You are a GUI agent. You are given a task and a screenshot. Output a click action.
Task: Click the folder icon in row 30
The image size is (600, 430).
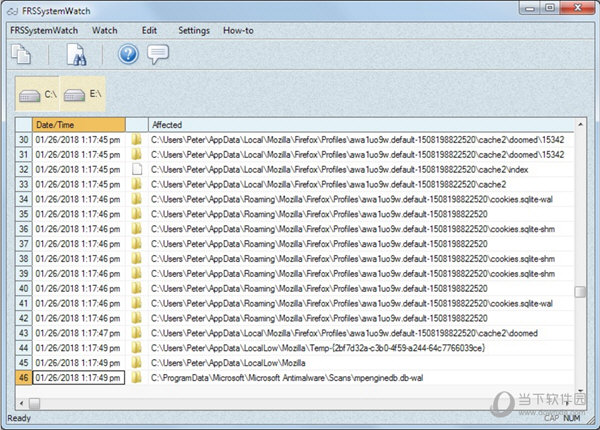click(137, 139)
